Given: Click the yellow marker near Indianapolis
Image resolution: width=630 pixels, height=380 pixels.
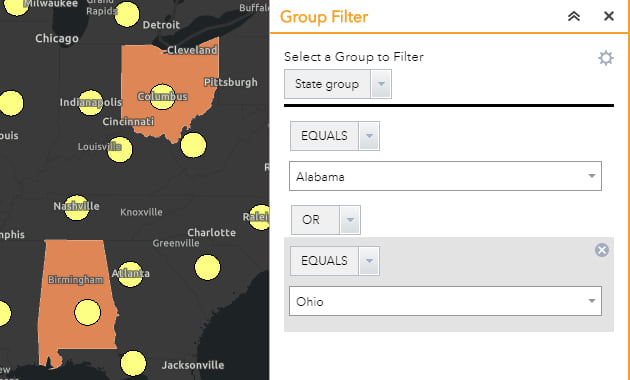Looking at the screenshot, I should click(90, 102).
